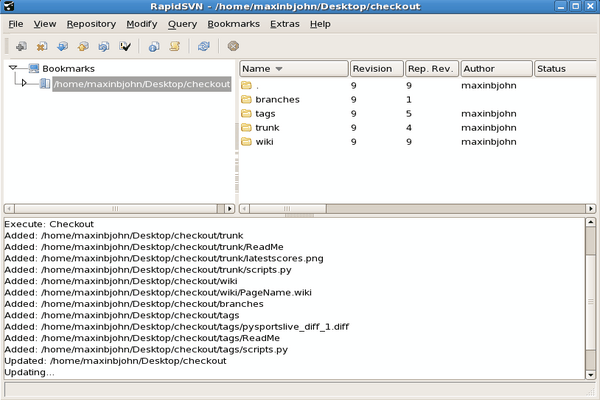Collapse the Bookmarks tree root

pyautogui.click(x=13, y=69)
